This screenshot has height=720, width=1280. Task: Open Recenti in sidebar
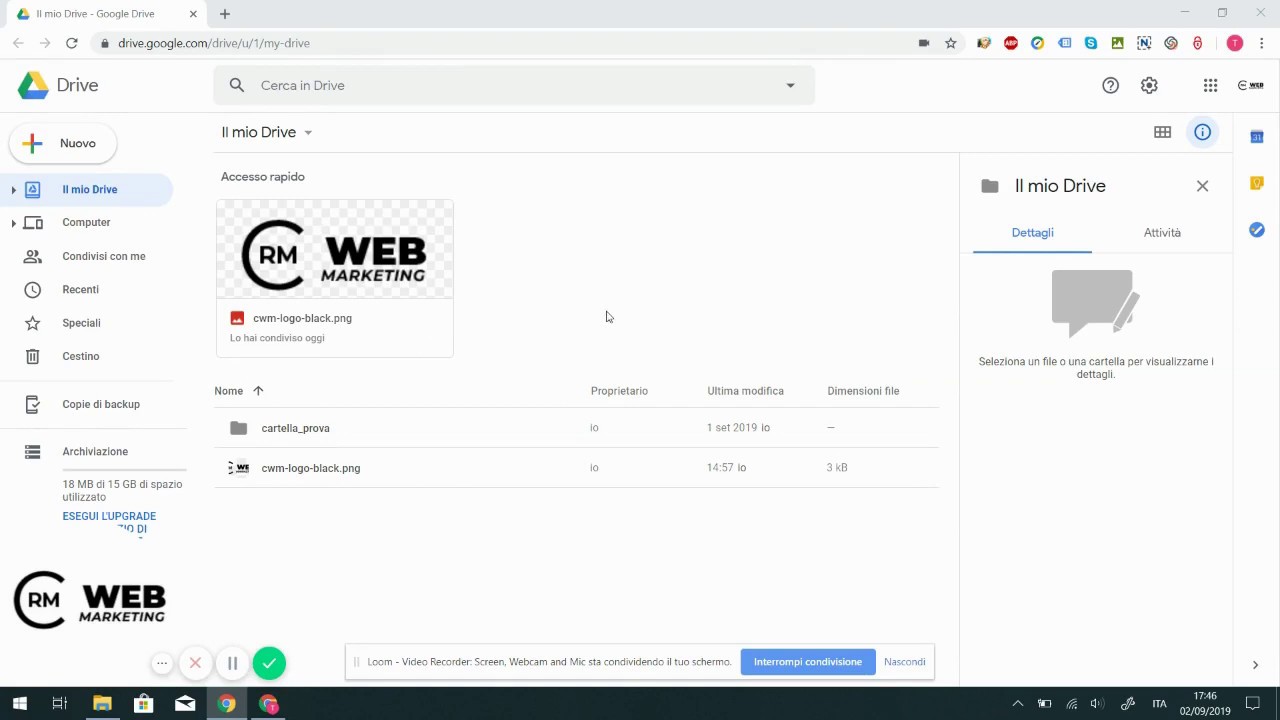click(80, 289)
